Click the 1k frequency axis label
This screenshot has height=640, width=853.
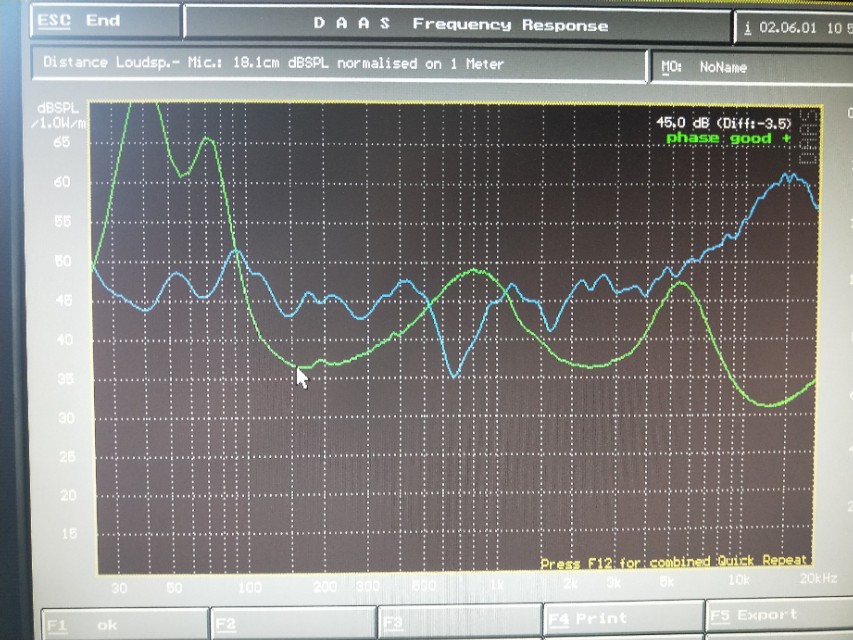496,586
